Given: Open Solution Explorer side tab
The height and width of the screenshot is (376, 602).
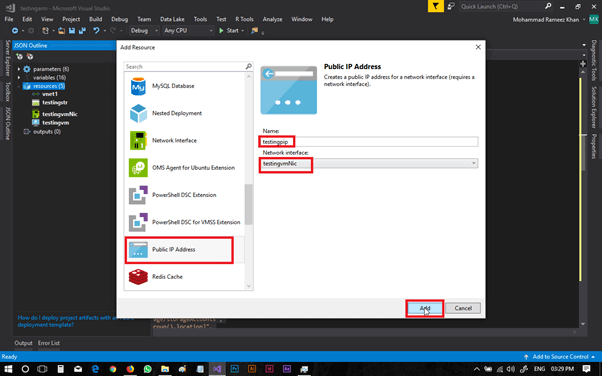Looking at the screenshot, I should (594, 107).
